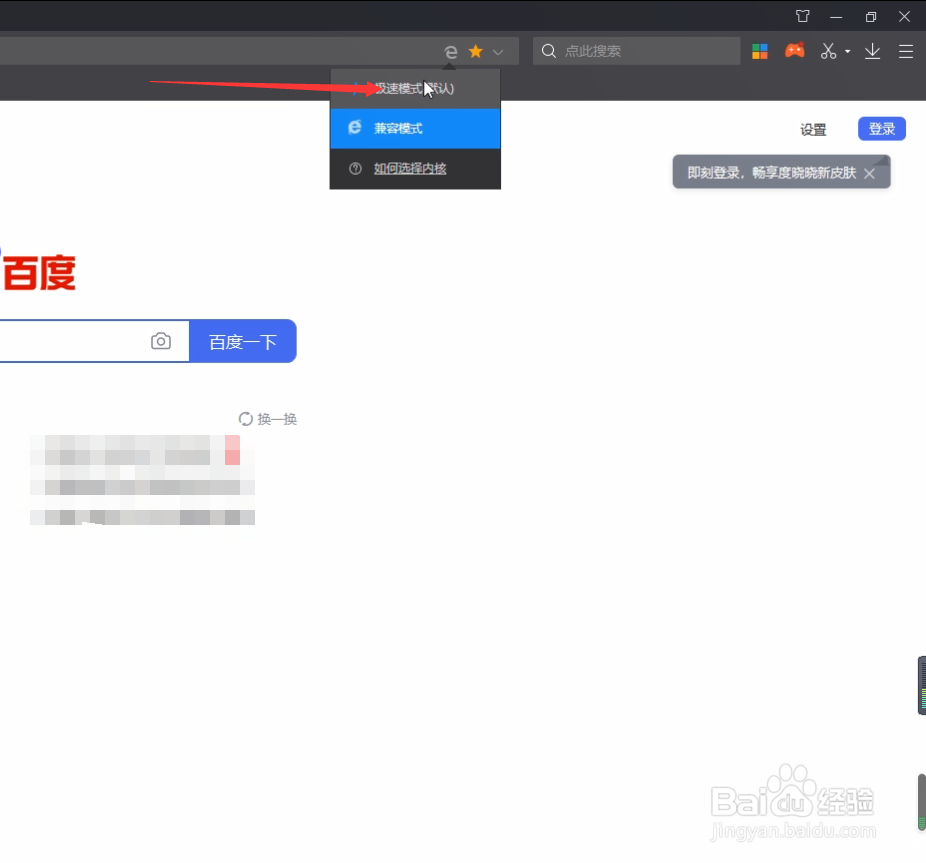Click the question mark help icon
Viewport: 926px width, 863px height.
pos(355,168)
